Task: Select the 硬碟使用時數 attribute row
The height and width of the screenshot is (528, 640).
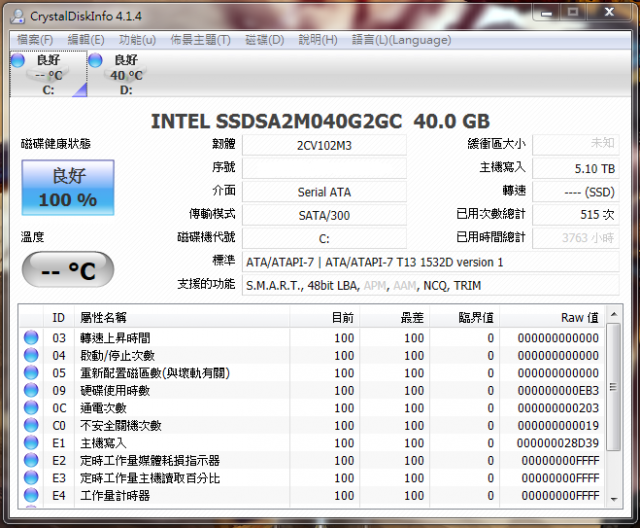Action: [312, 390]
